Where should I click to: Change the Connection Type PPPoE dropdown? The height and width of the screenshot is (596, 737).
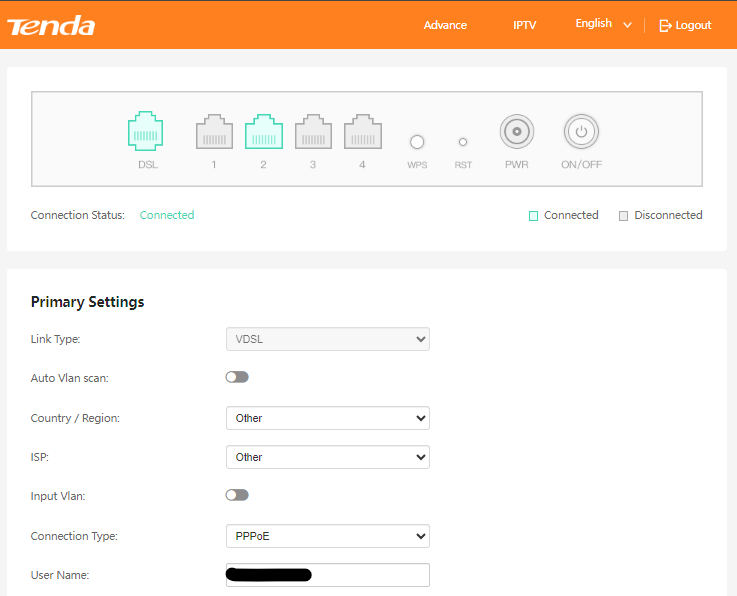tap(327, 536)
